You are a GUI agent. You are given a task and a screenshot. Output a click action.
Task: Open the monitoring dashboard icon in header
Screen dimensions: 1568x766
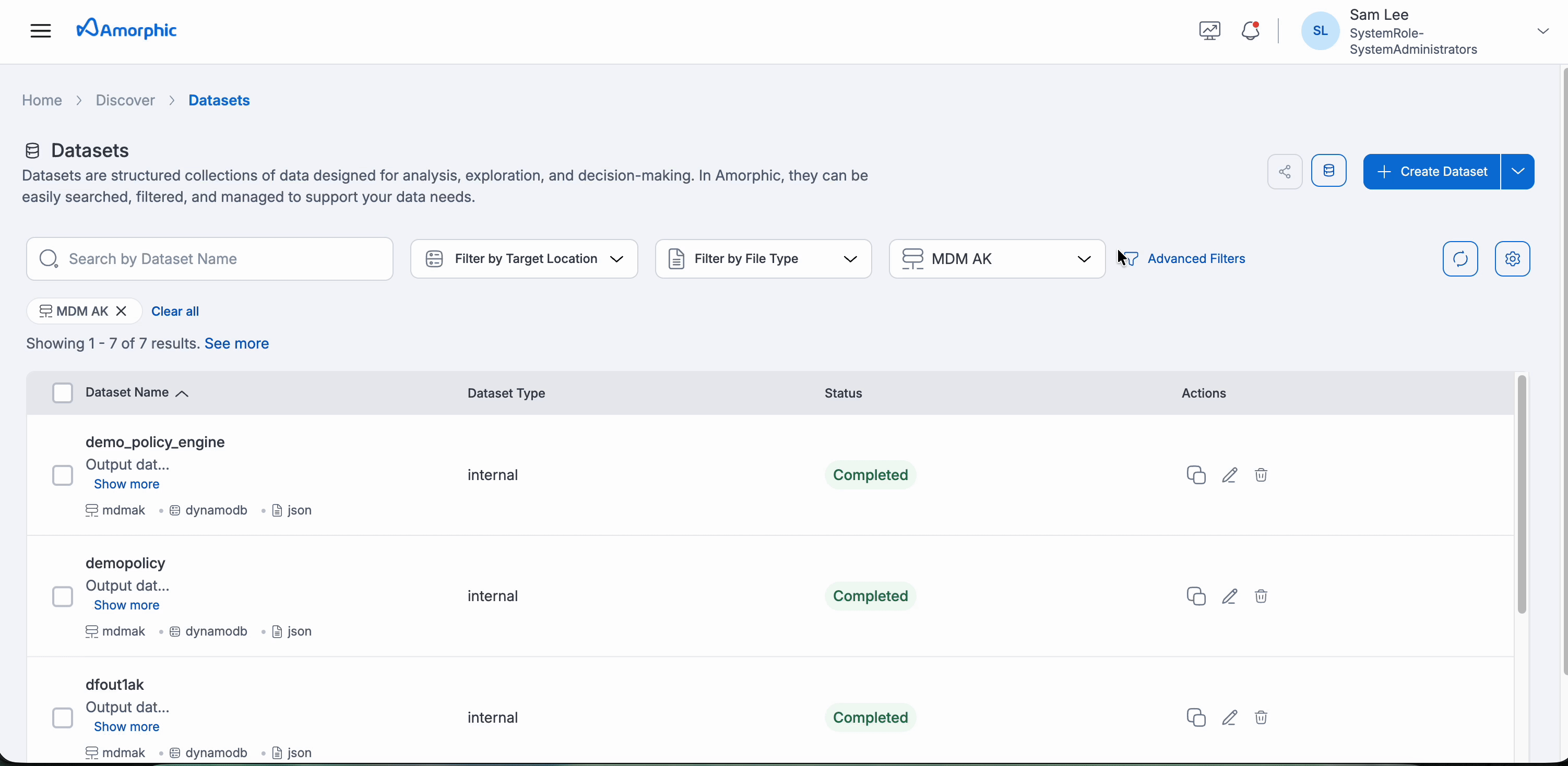click(x=1209, y=30)
